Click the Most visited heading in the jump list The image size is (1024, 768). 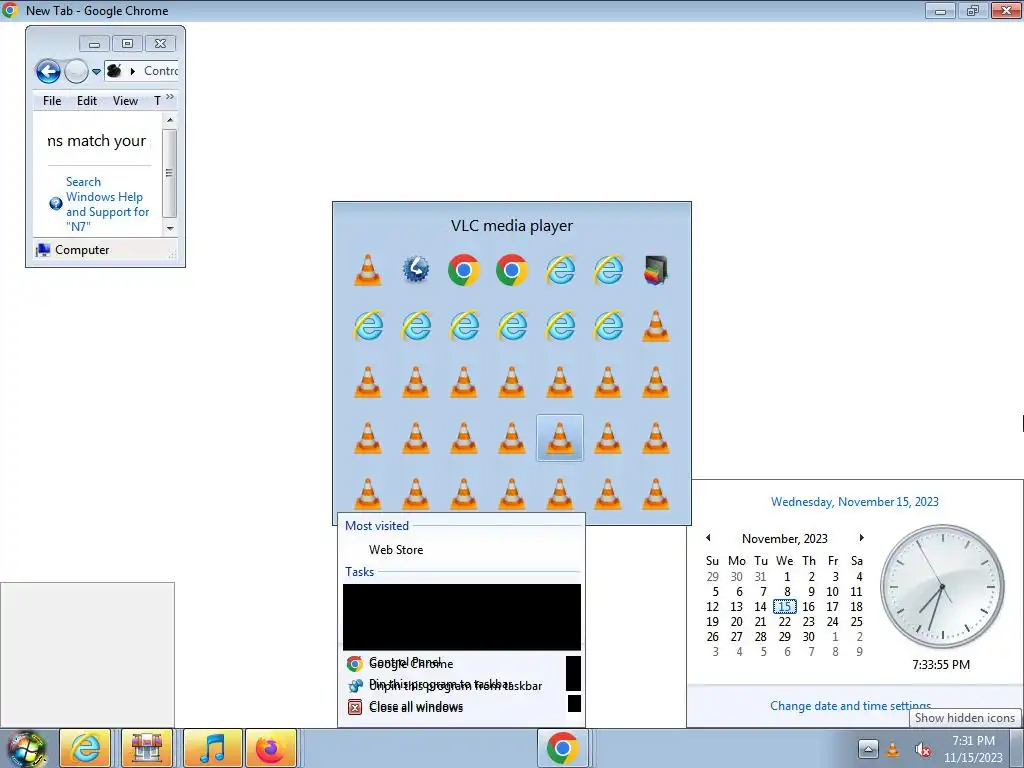[377, 526]
